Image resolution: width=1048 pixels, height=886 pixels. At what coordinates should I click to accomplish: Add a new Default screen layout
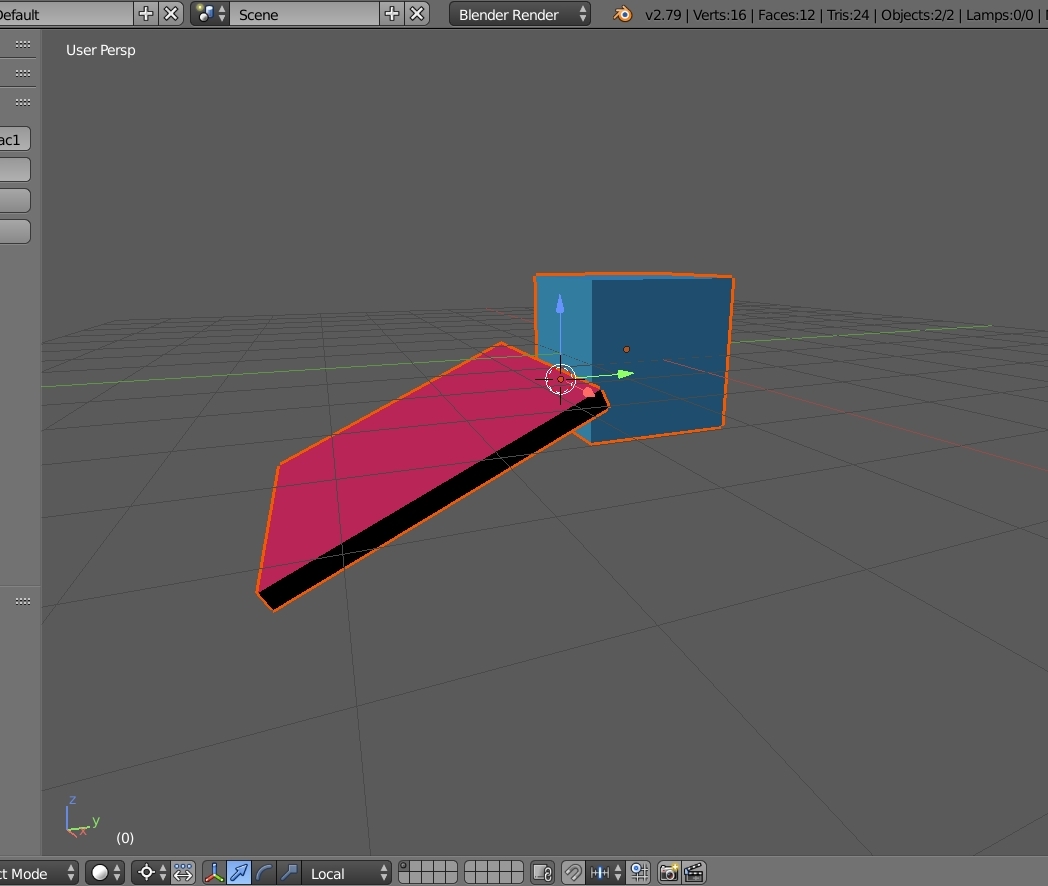[146, 14]
